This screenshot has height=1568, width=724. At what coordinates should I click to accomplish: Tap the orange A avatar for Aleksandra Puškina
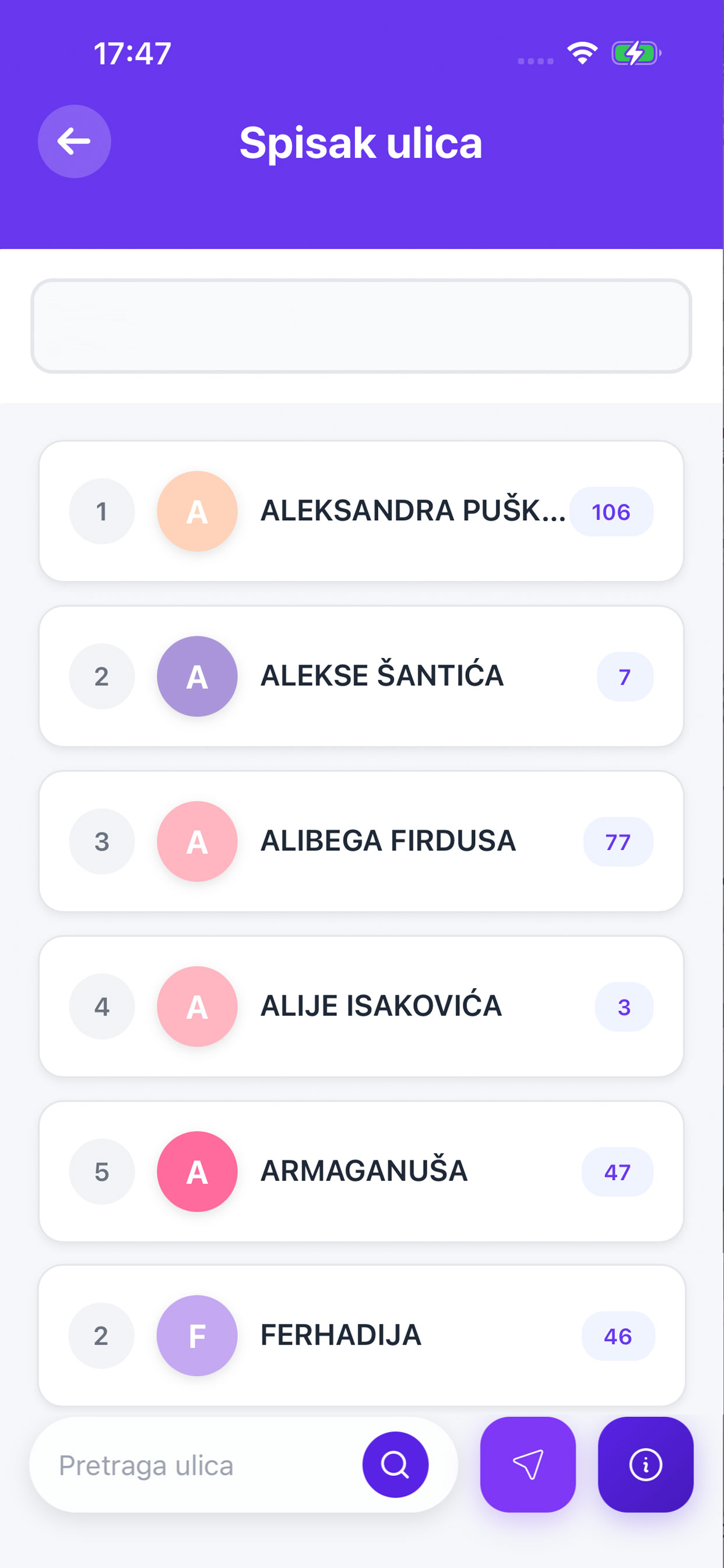click(197, 512)
